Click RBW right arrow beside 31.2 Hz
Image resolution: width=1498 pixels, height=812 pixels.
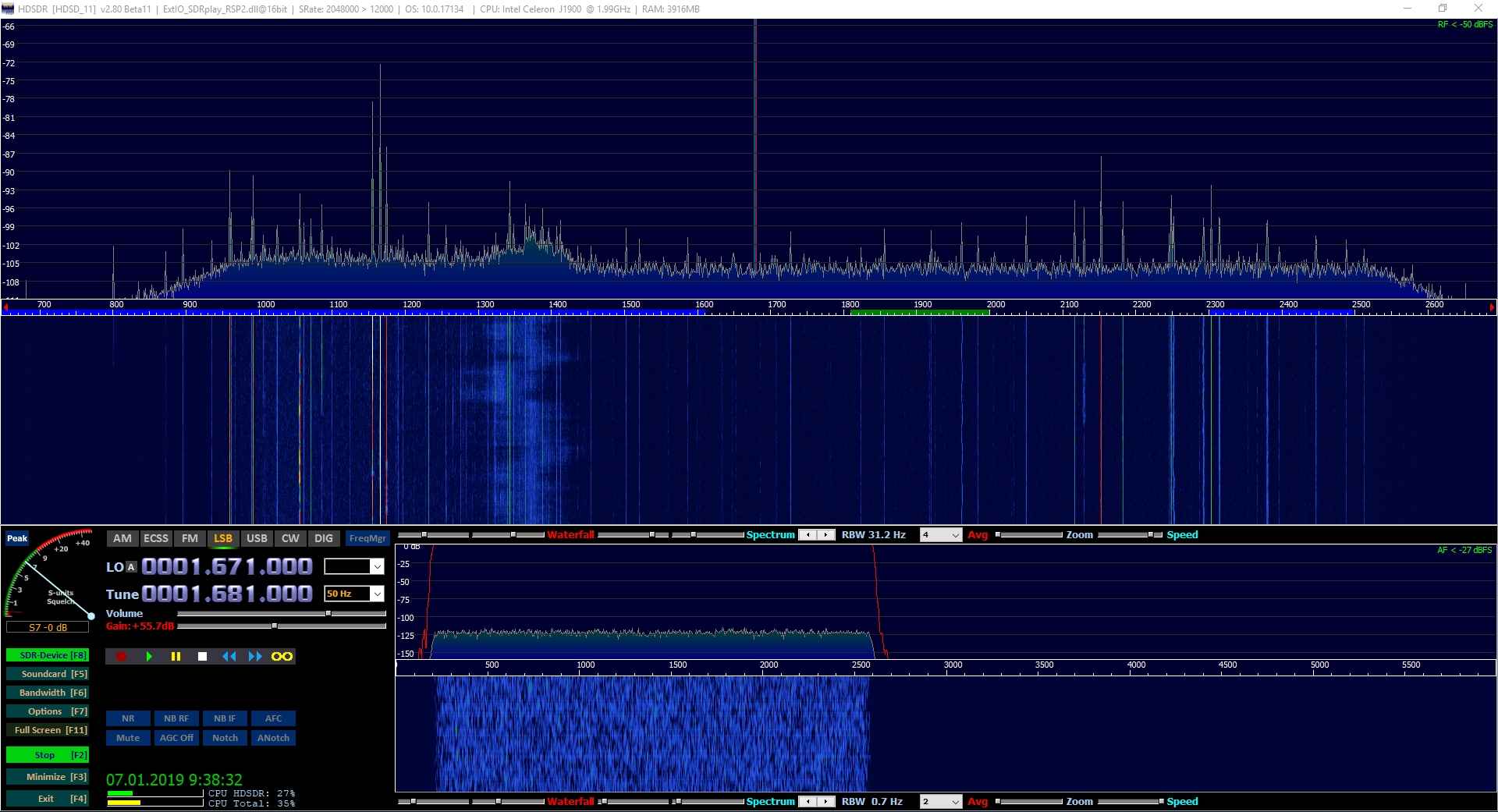pyautogui.click(x=826, y=535)
